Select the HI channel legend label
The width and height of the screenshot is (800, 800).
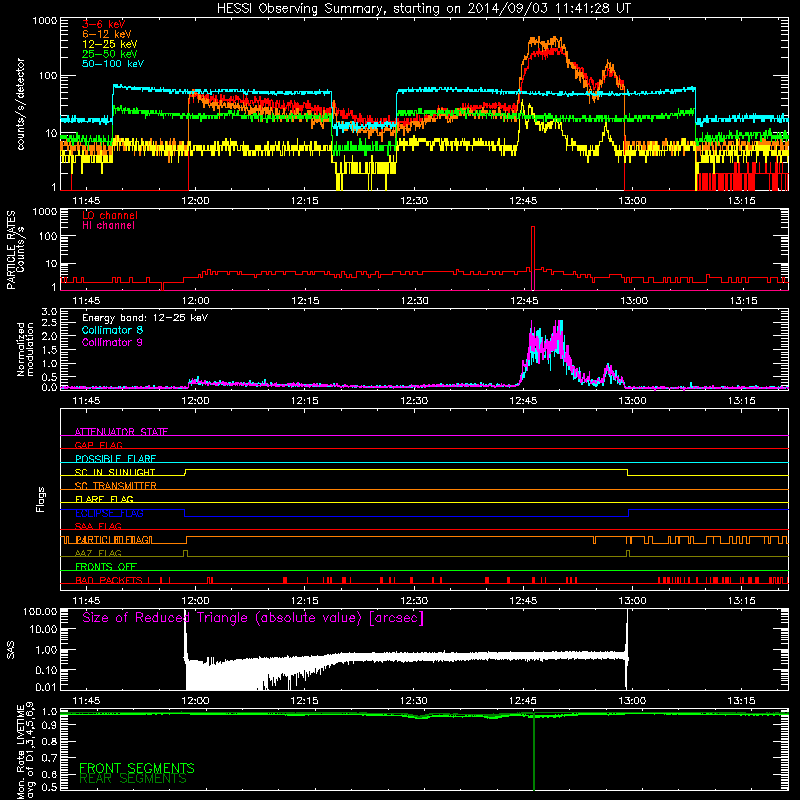(109, 226)
